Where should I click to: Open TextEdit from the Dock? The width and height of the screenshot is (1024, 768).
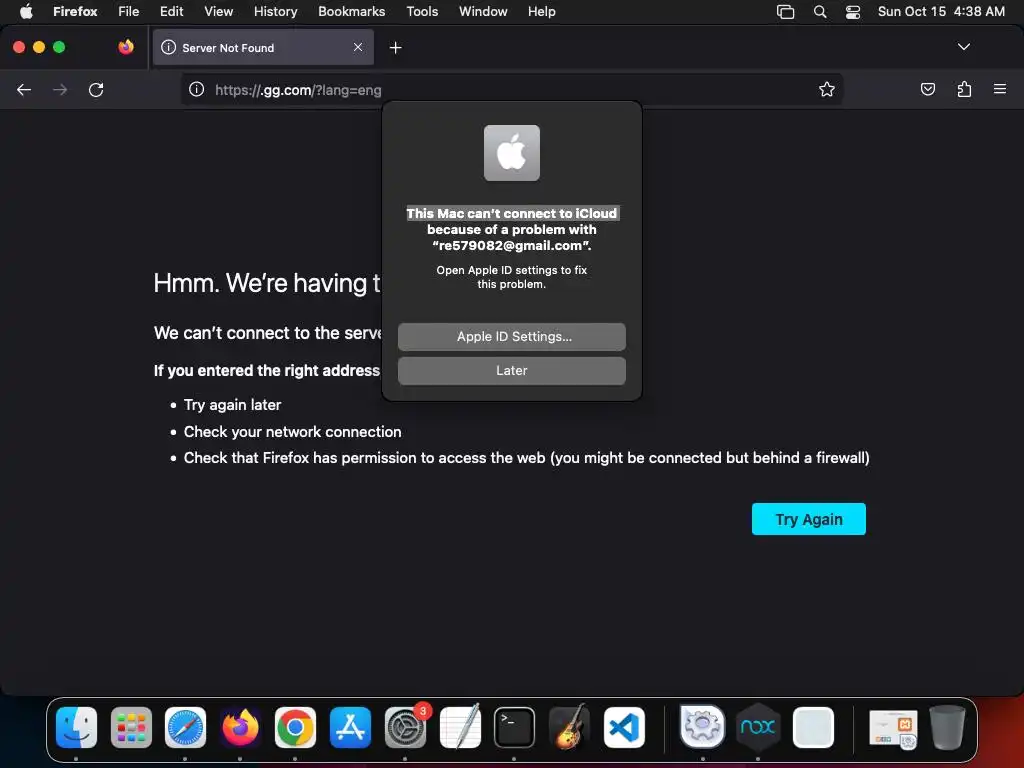click(460, 728)
